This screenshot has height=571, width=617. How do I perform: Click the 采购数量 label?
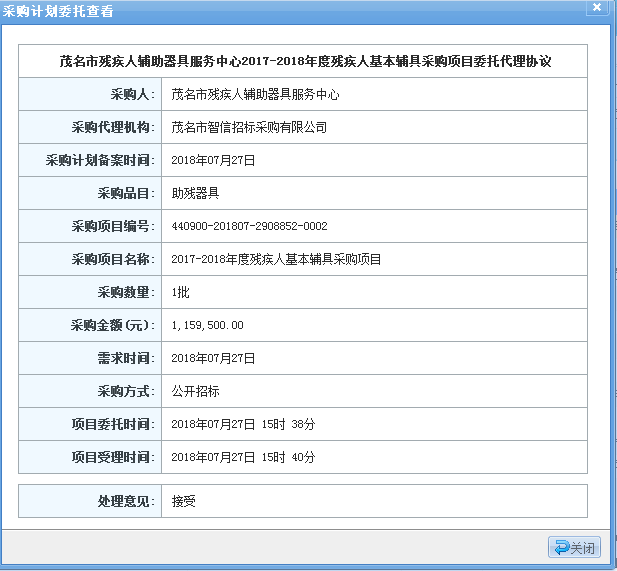click(x=126, y=292)
